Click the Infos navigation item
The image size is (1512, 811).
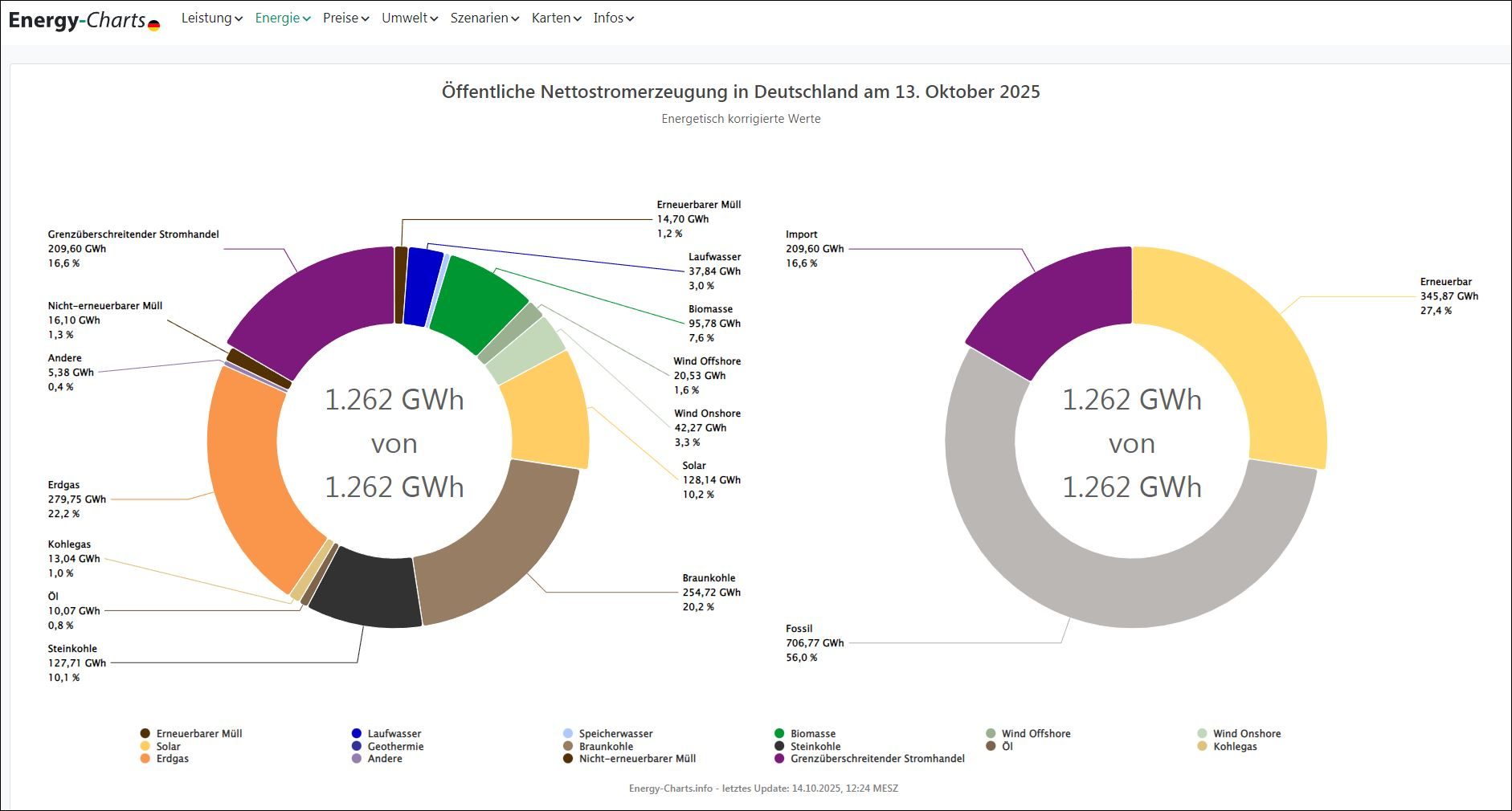pyautogui.click(x=613, y=18)
